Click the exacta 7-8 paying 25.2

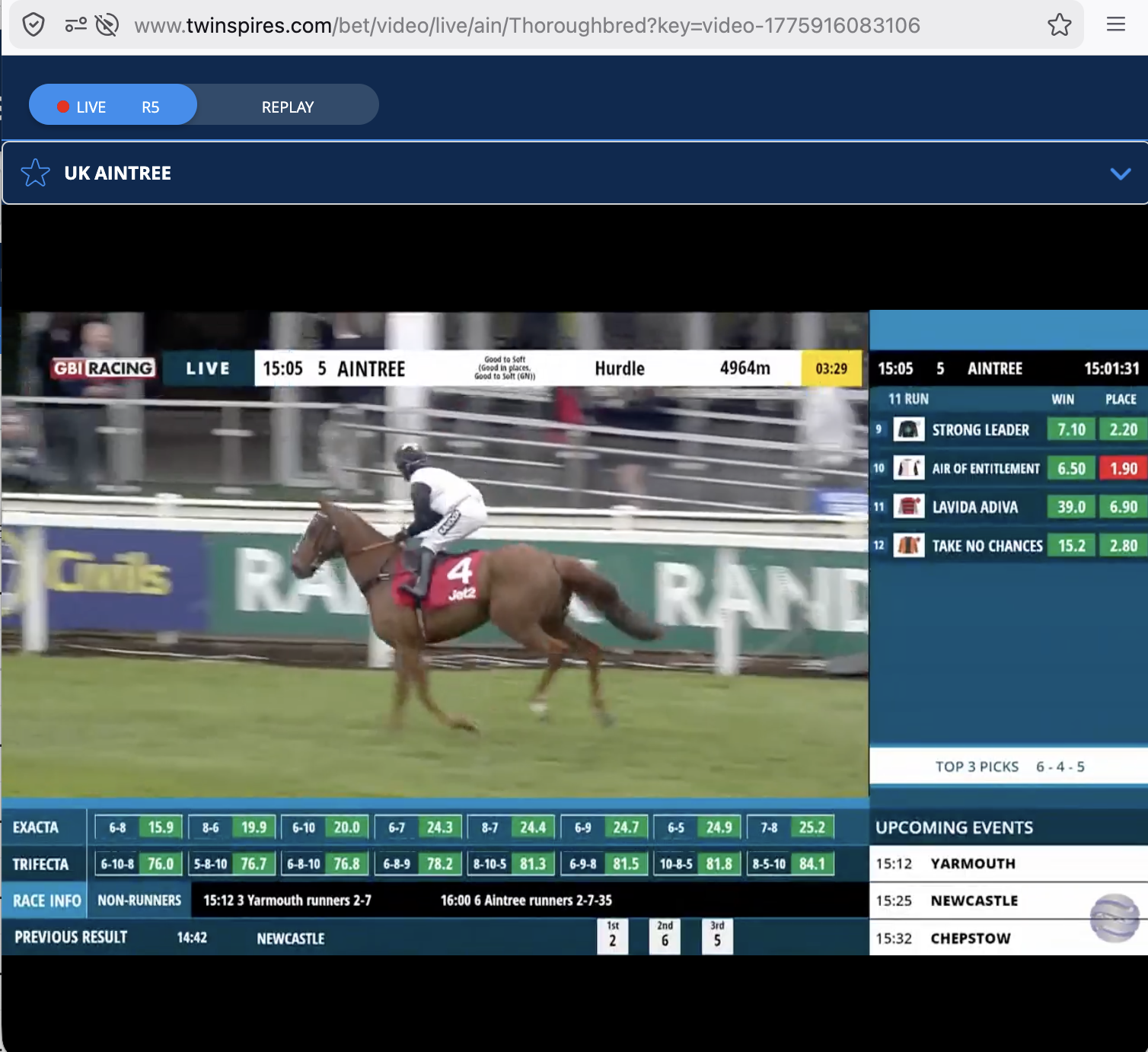(x=791, y=827)
